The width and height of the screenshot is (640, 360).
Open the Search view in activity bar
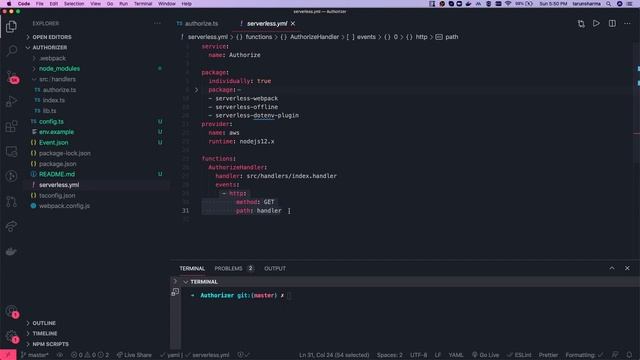click(x=11, y=51)
